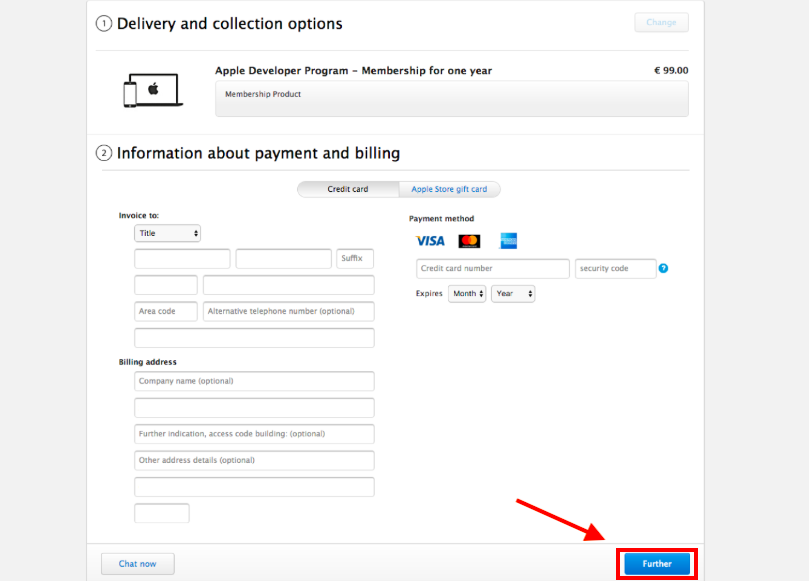Screen dimensions: 809x581
Task: Click the blue Further button
Action: (x=657, y=564)
